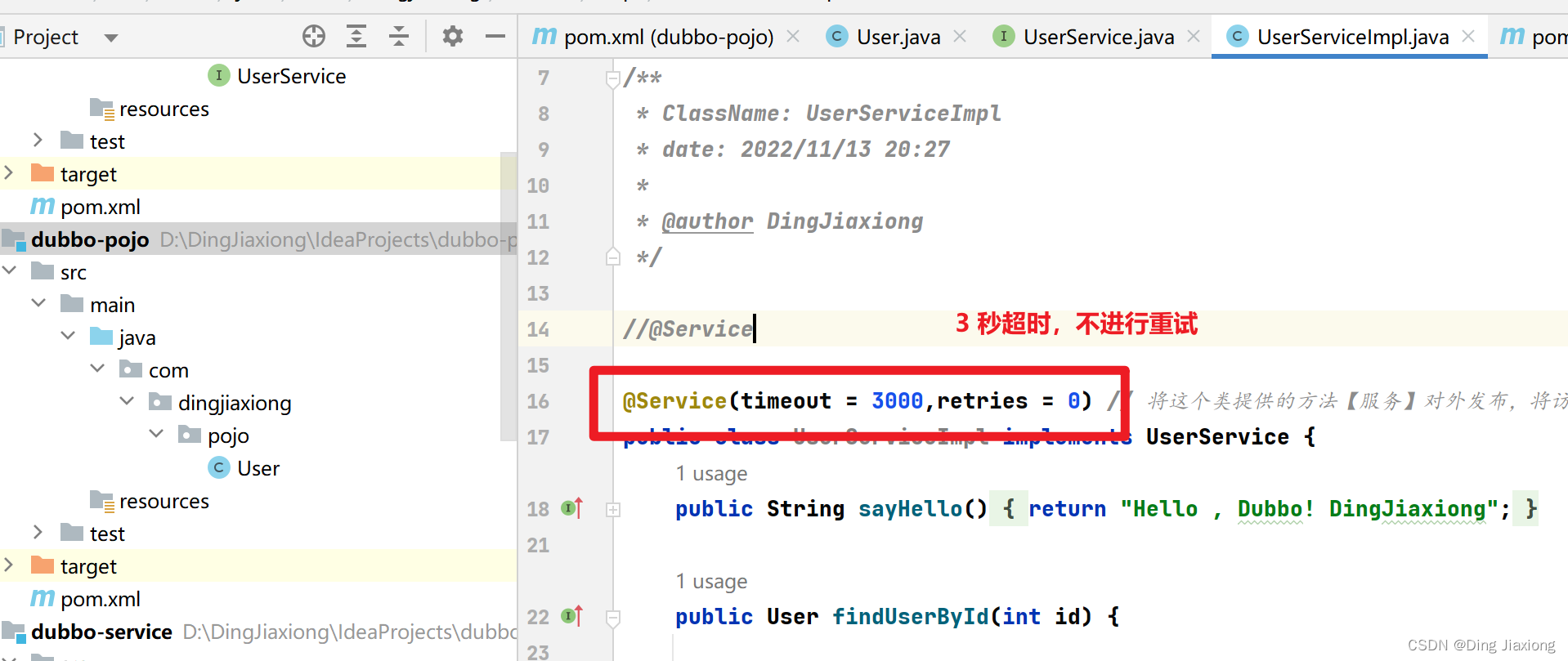The width and height of the screenshot is (1568, 661).
Task: Collapse the dingjiaxiong package chevron
Action: pos(127,401)
